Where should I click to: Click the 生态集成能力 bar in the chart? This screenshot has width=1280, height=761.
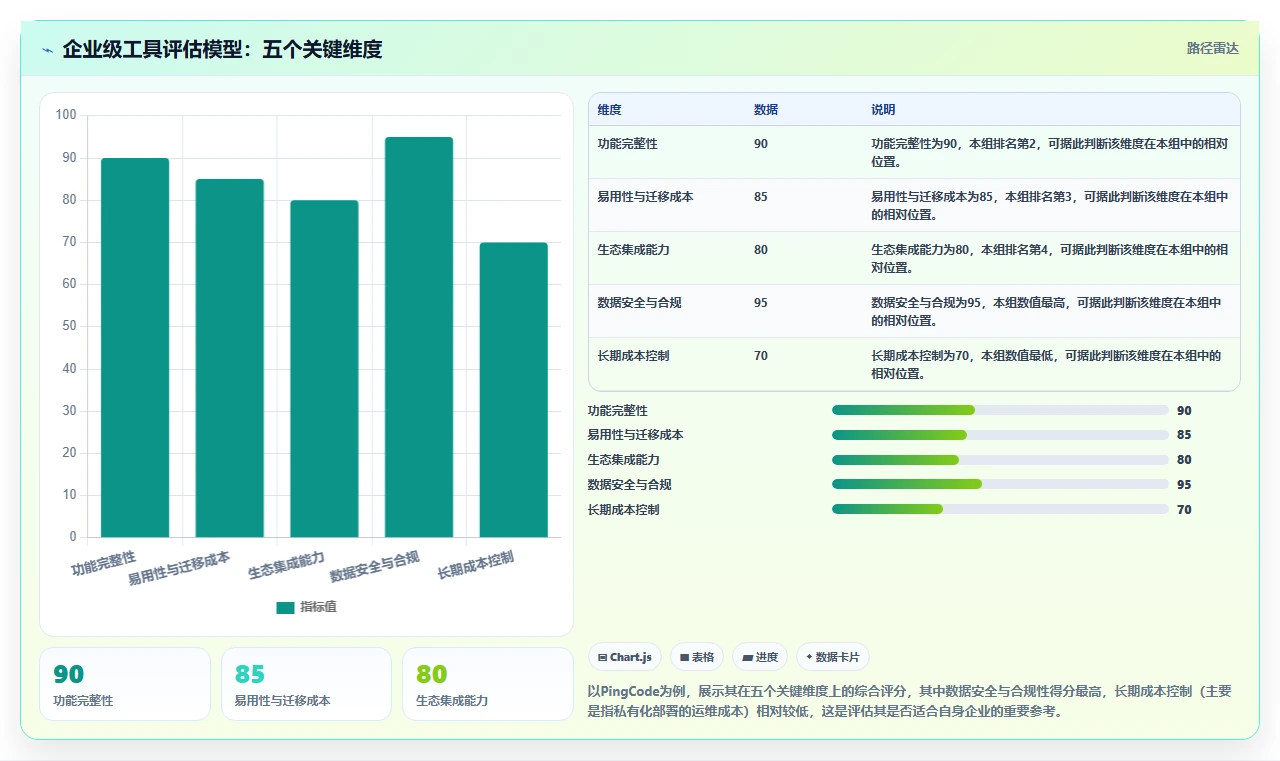[x=324, y=369]
